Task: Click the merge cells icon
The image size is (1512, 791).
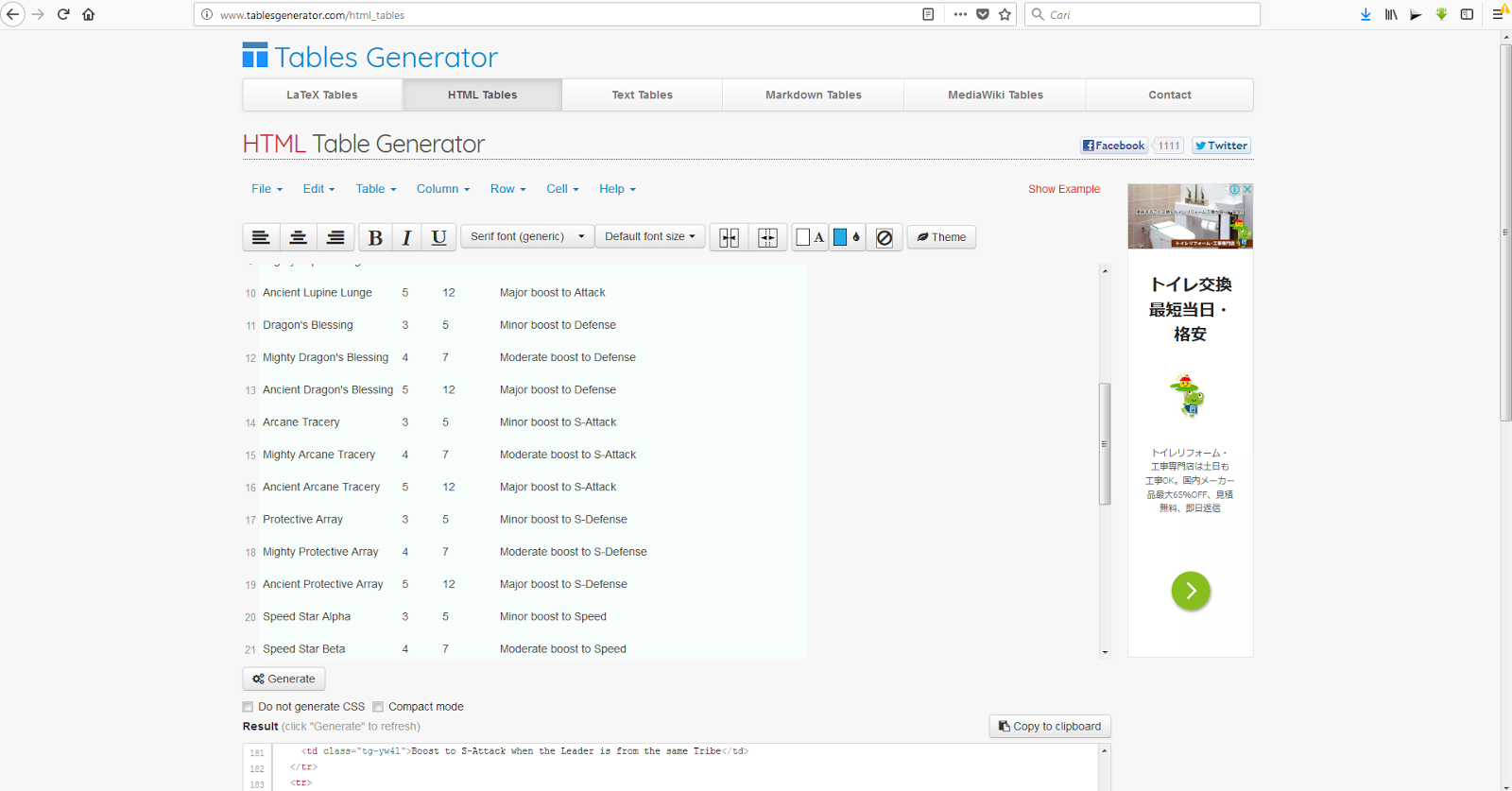Action: (x=729, y=237)
